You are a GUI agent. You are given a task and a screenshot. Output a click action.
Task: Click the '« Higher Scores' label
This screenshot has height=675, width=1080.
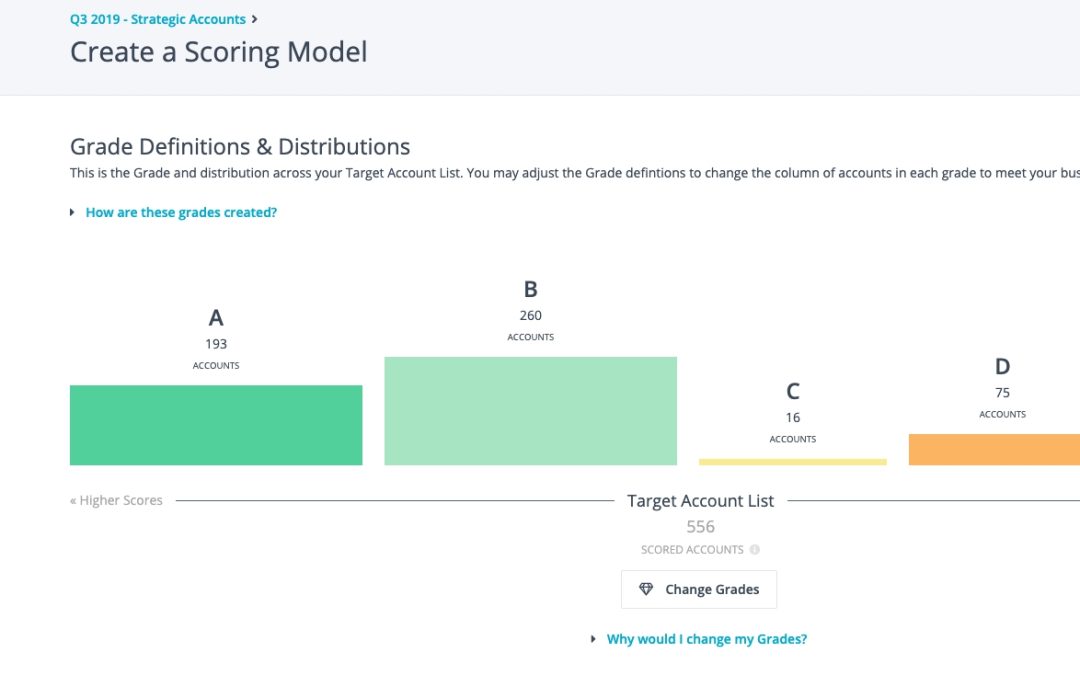tap(116, 501)
